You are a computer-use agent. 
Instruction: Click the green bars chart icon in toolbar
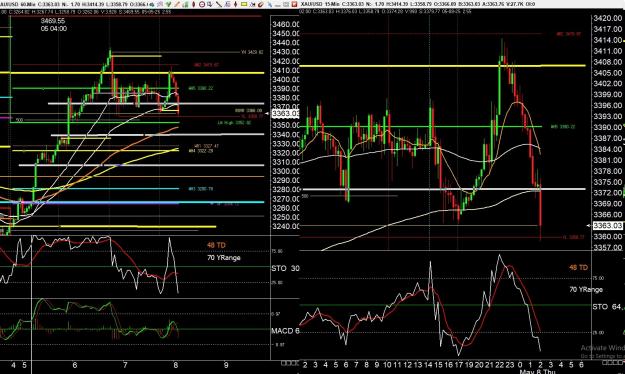(x=185, y=5)
